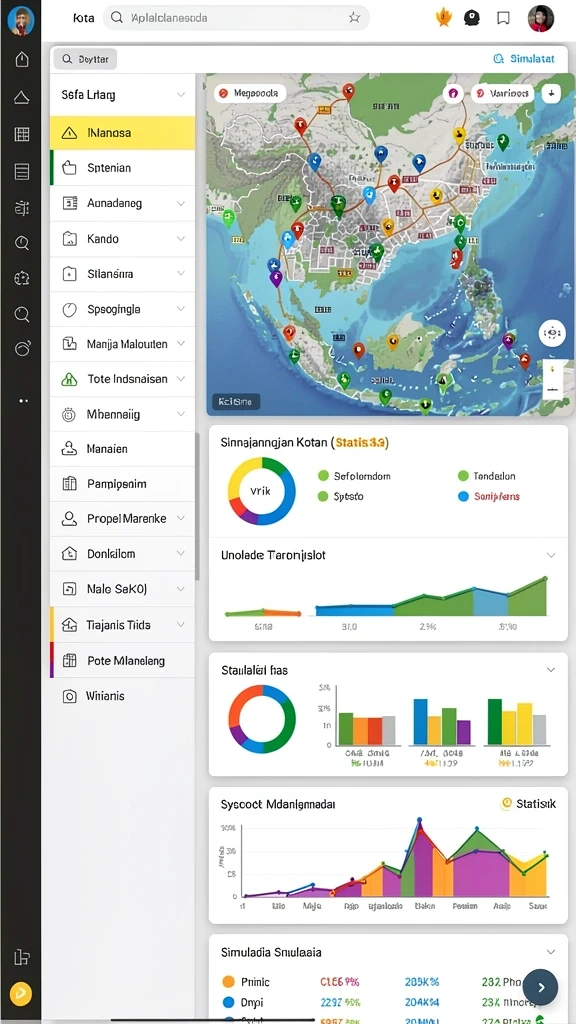
Task: Select the Sptenian sidebar item
Action: tap(122, 168)
